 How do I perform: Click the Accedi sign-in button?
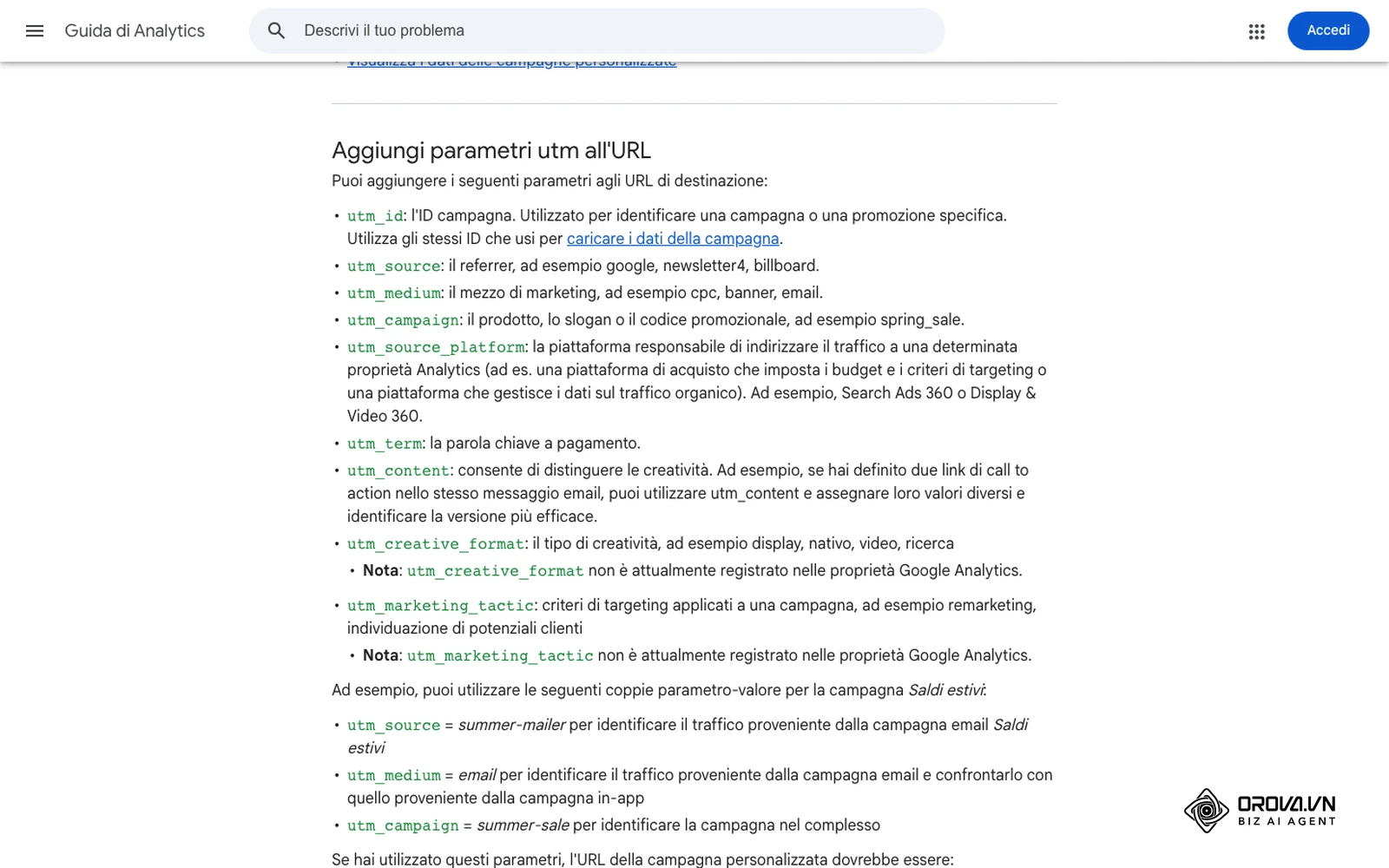point(1328,30)
